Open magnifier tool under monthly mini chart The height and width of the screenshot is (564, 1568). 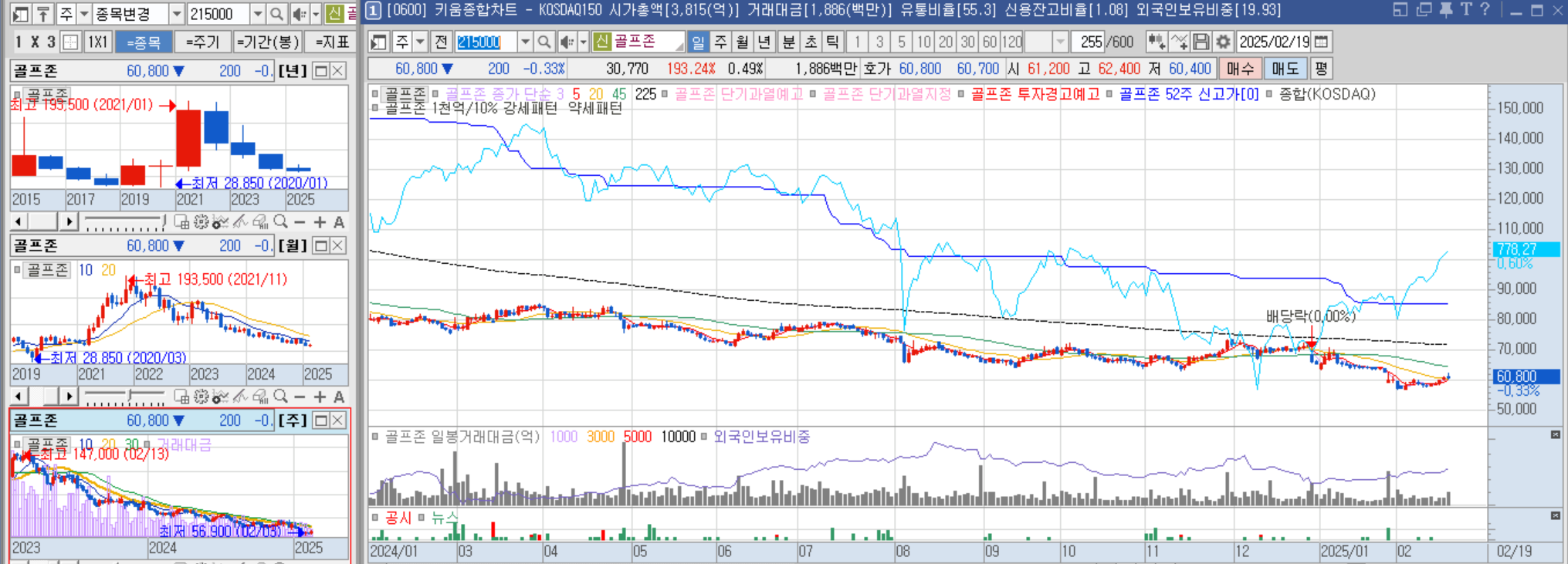[280, 397]
